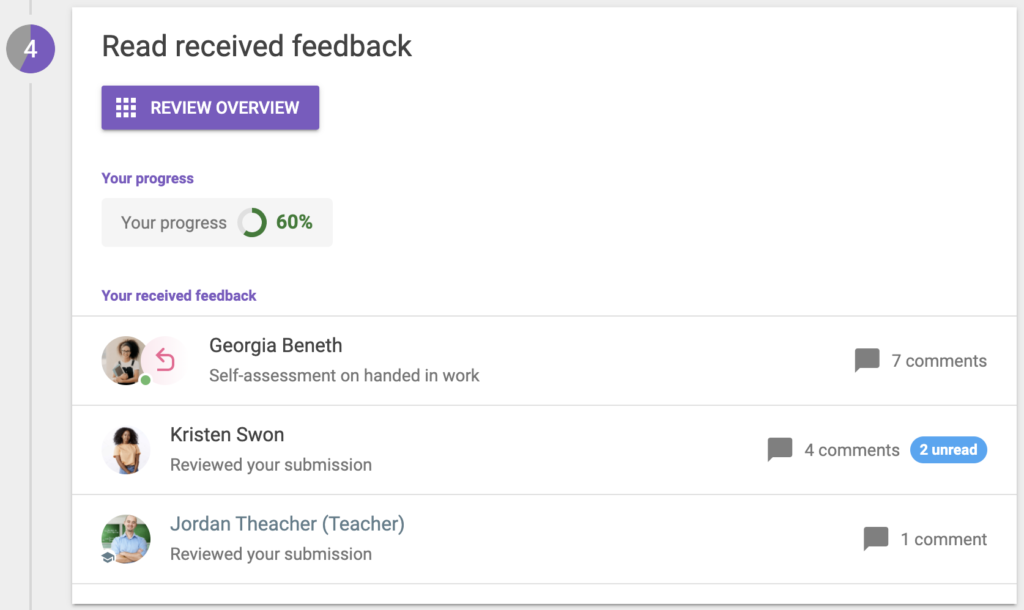Click the comment bubble beside 1 comment
The image size is (1024, 610).
(876, 539)
